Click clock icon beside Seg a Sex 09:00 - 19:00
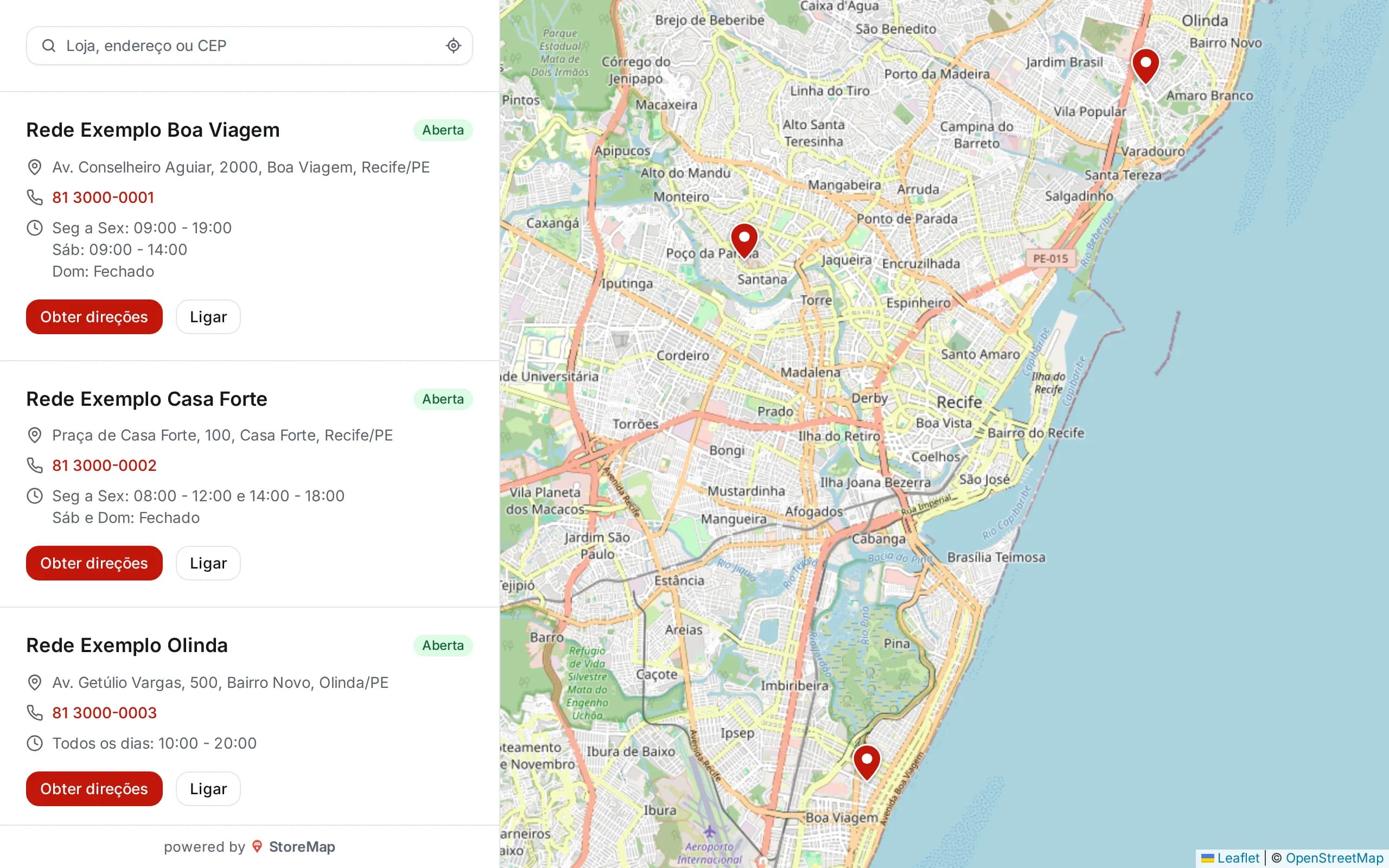This screenshot has height=868, width=1389. (34, 228)
